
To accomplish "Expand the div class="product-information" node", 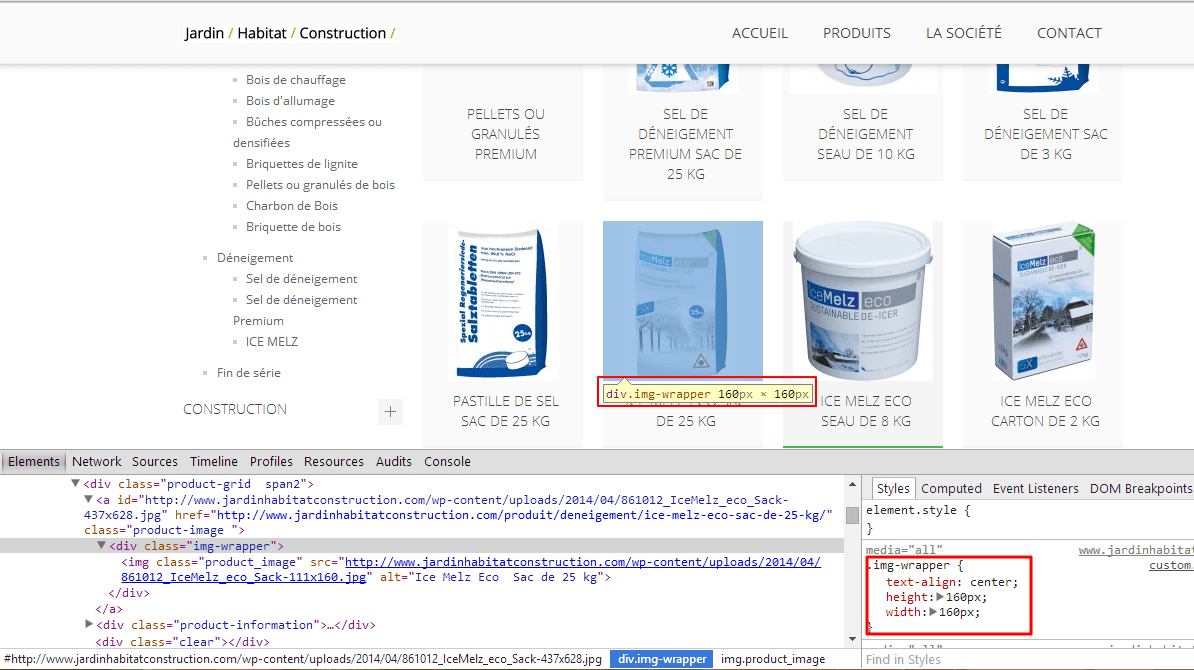I will click(90, 625).
